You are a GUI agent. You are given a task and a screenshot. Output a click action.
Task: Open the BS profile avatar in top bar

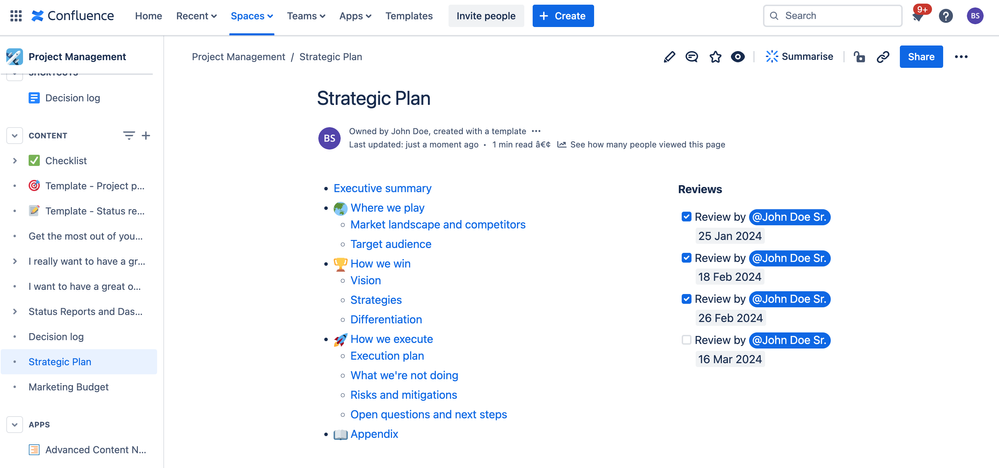point(975,16)
